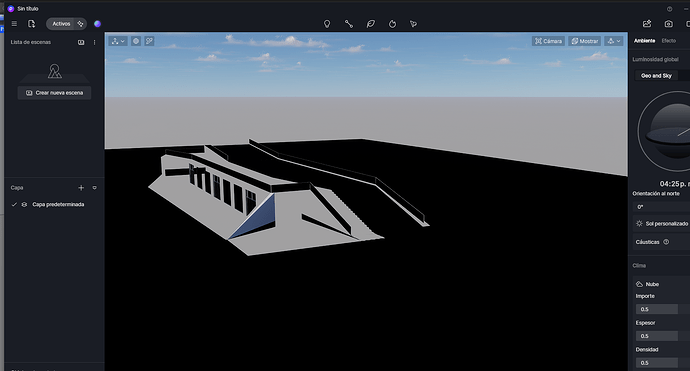The width and height of the screenshot is (690, 371).
Task: Click the export share icon at top right
Action: pos(646,24)
